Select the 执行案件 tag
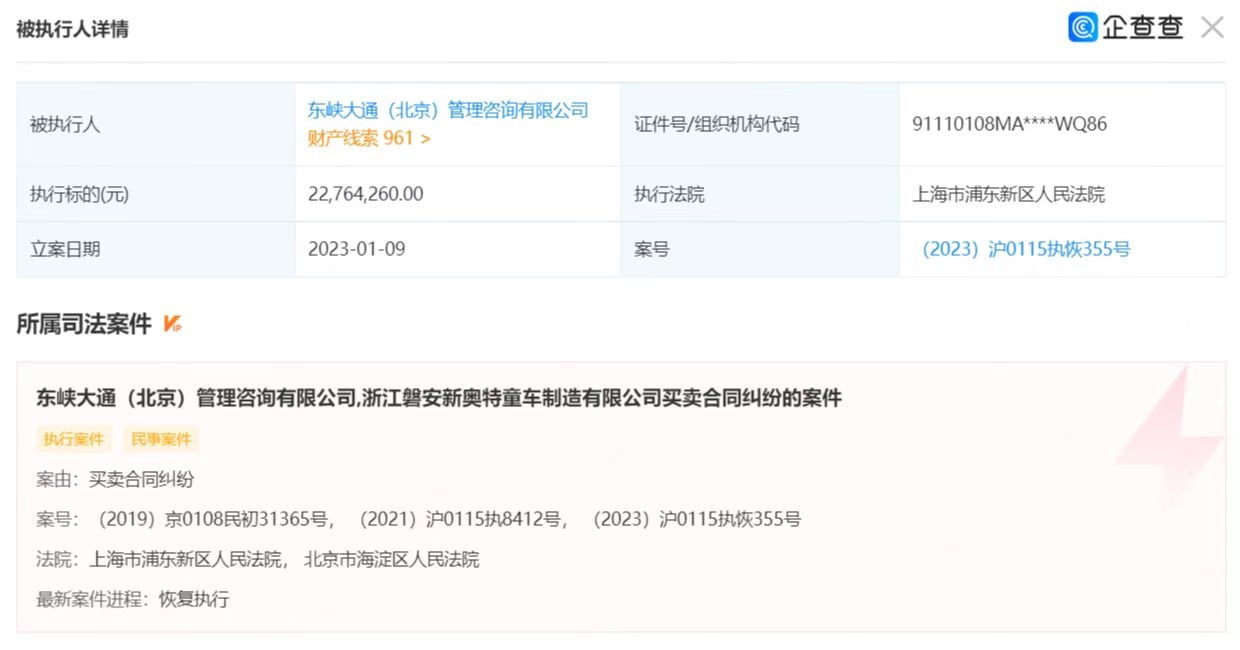The image size is (1240, 650). point(74,439)
